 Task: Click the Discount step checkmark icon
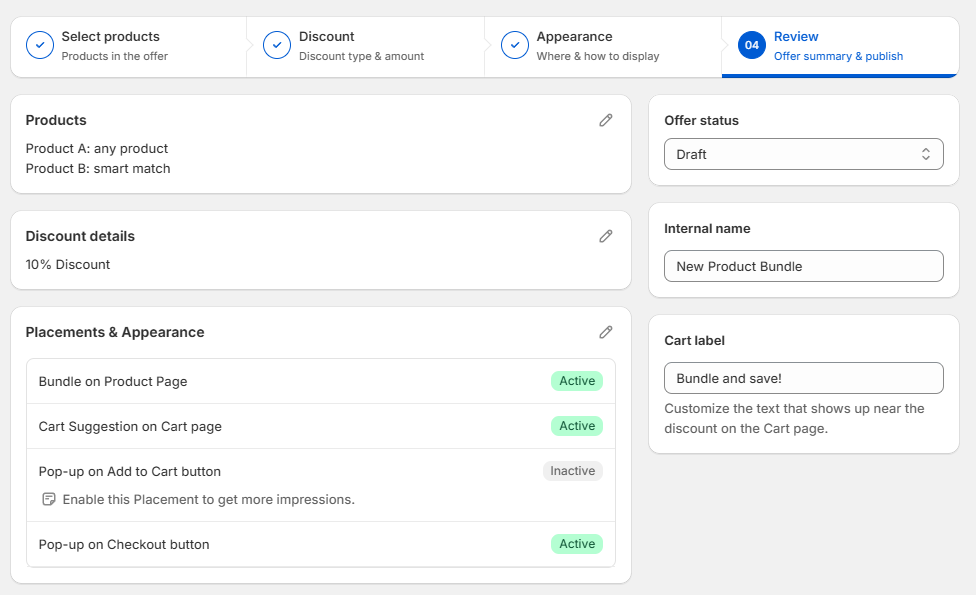point(277,45)
